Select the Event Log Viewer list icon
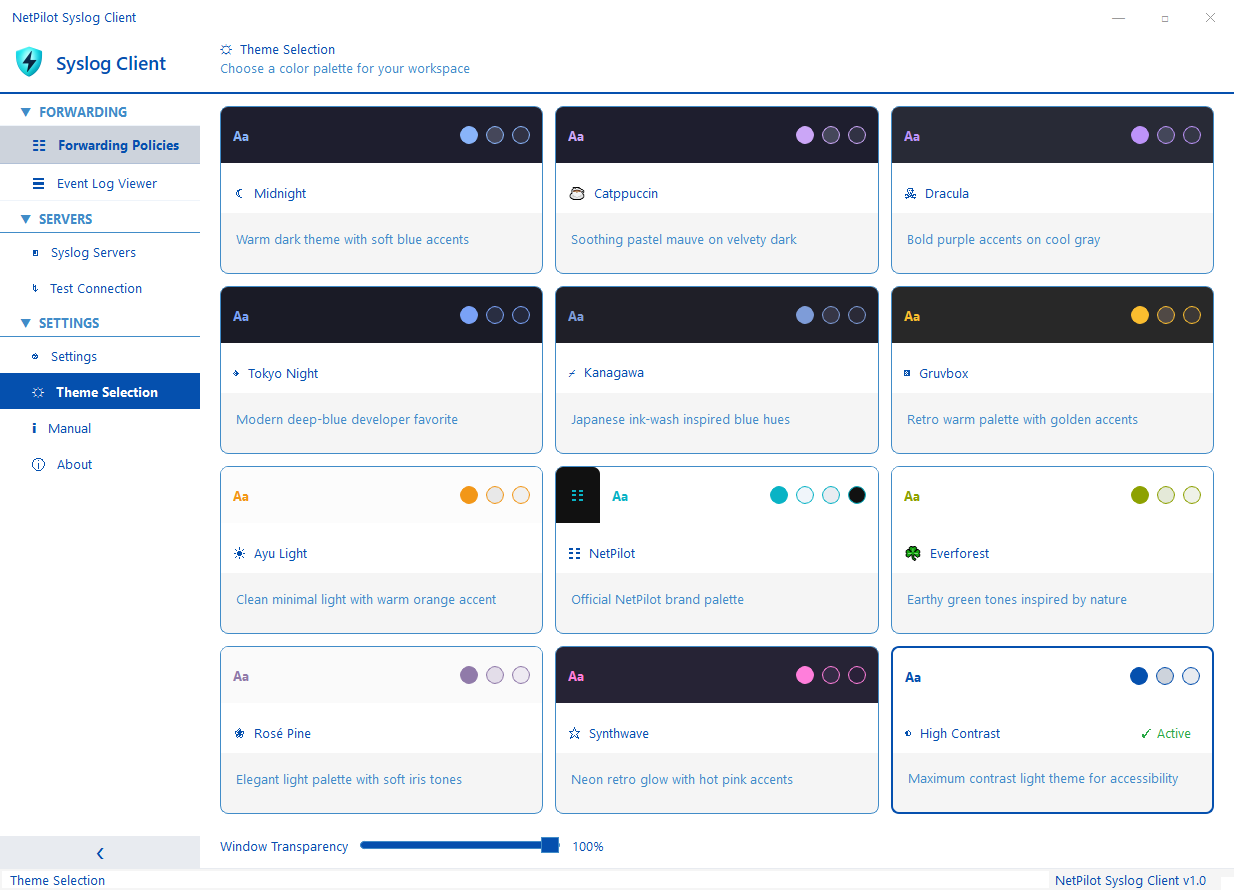The height and width of the screenshot is (890, 1234). click(38, 183)
